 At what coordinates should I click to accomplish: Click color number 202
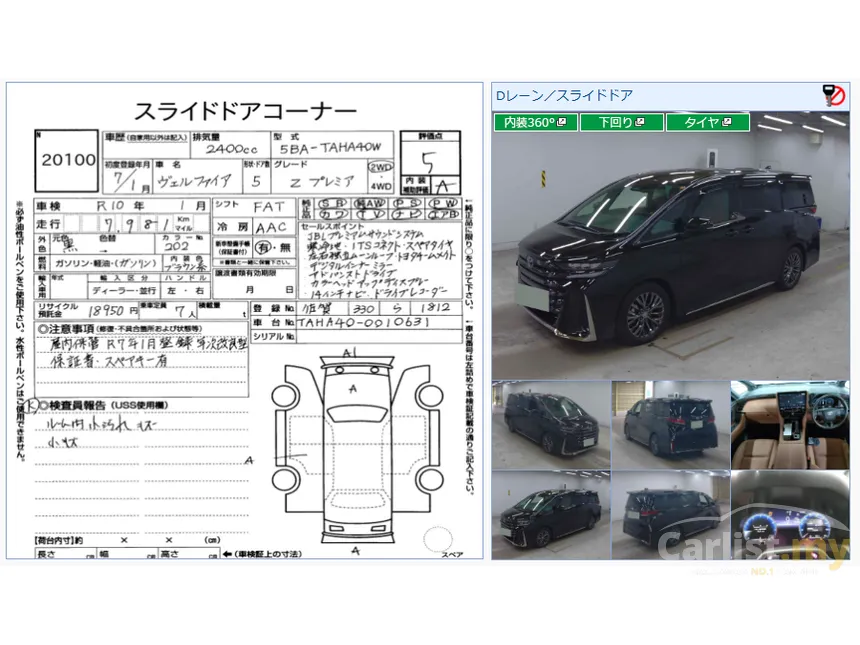click(177, 247)
